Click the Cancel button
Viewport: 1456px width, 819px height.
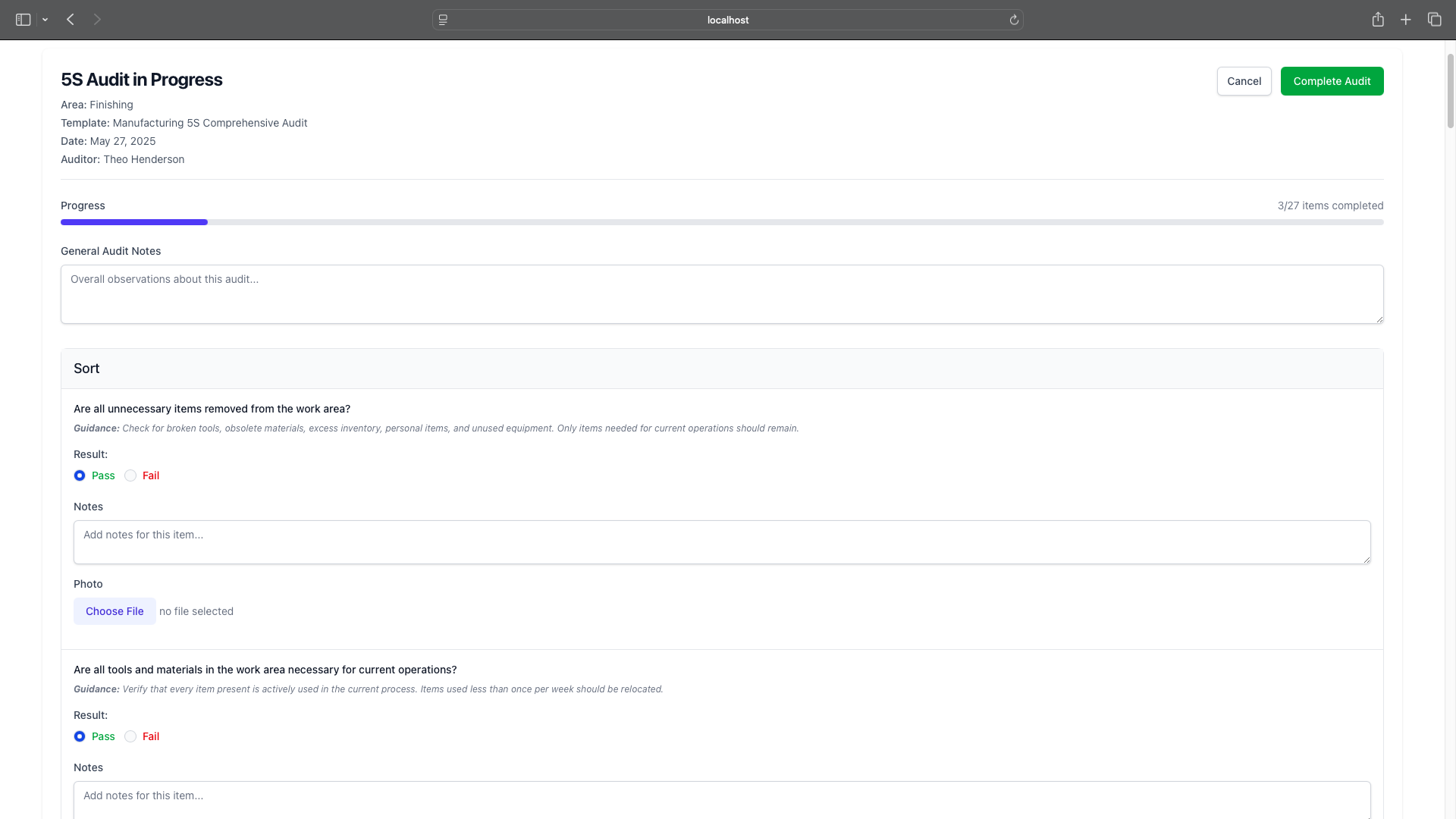tap(1244, 81)
